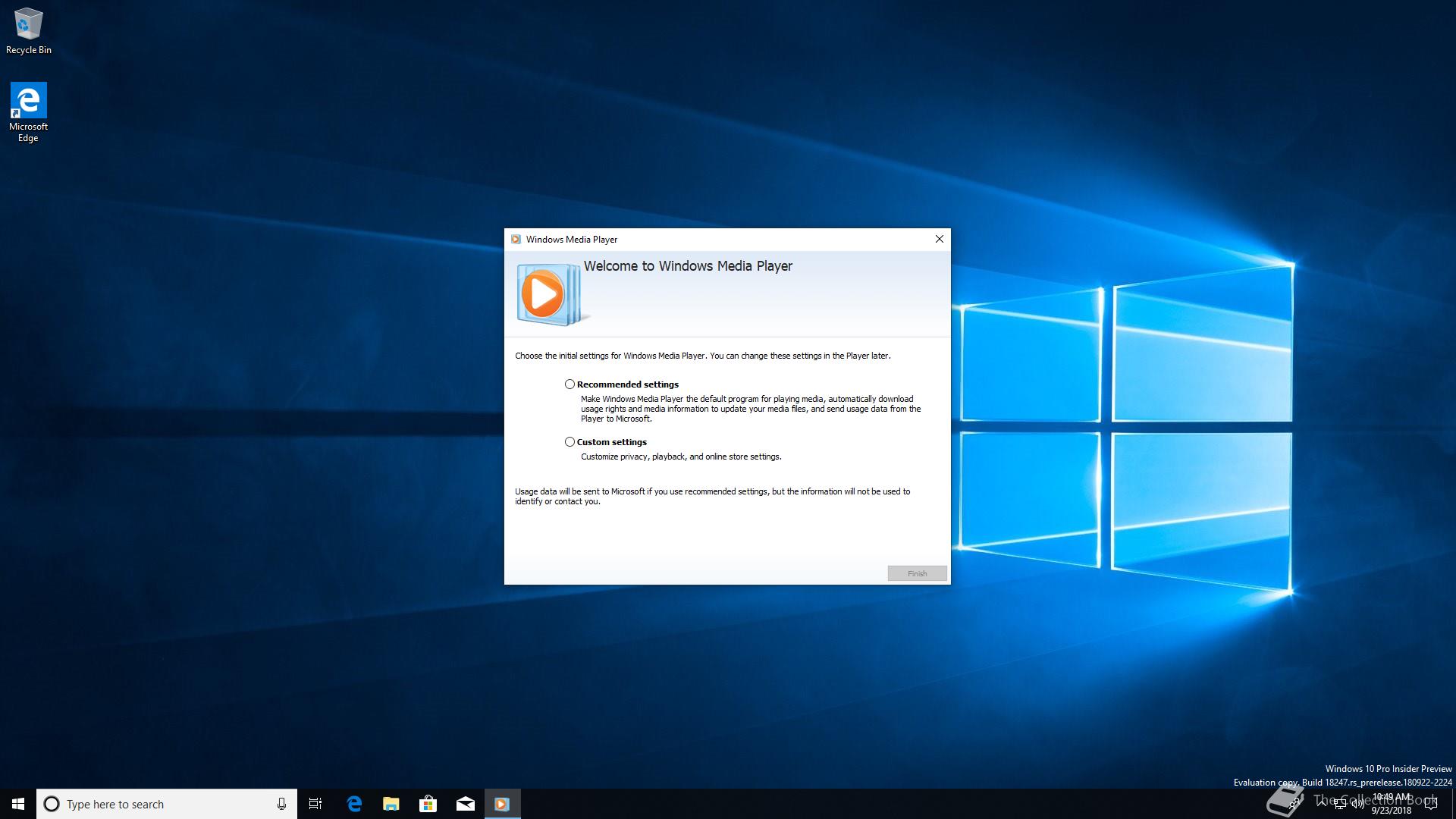The image size is (1456, 819).
Task: Click Windows Media Player taskbar button
Action: click(502, 804)
